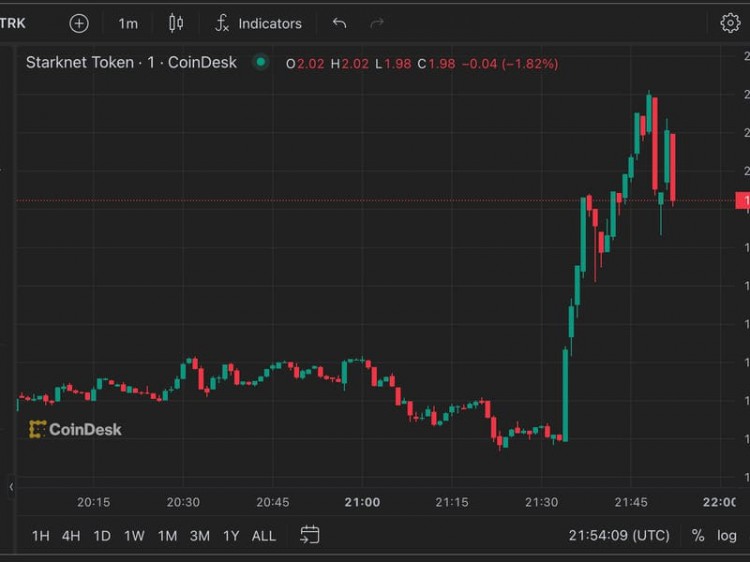This screenshot has height=562, width=750.
Task: Click the open value O2.02
Action: click(x=305, y=64)
